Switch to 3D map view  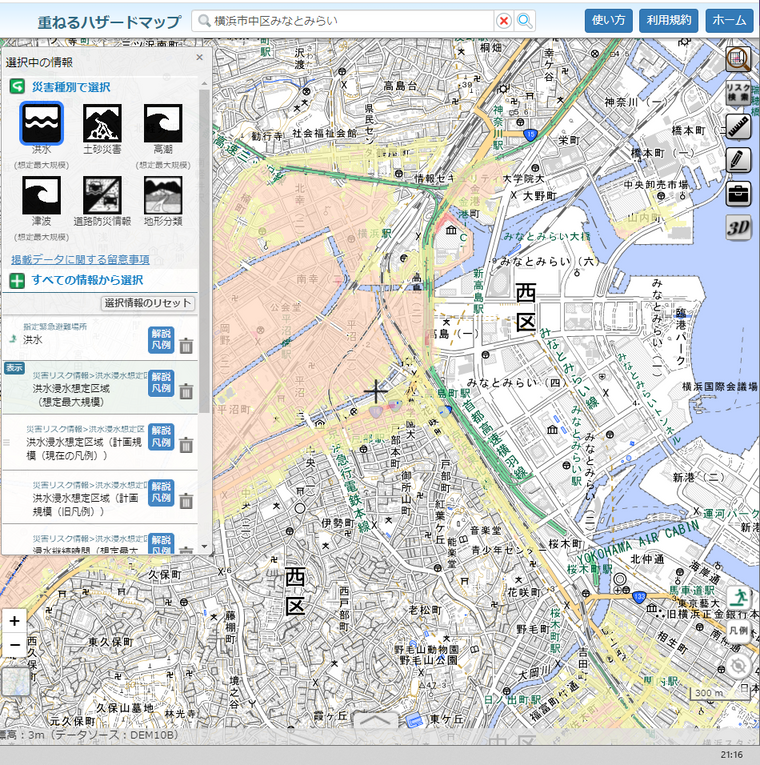738,228
